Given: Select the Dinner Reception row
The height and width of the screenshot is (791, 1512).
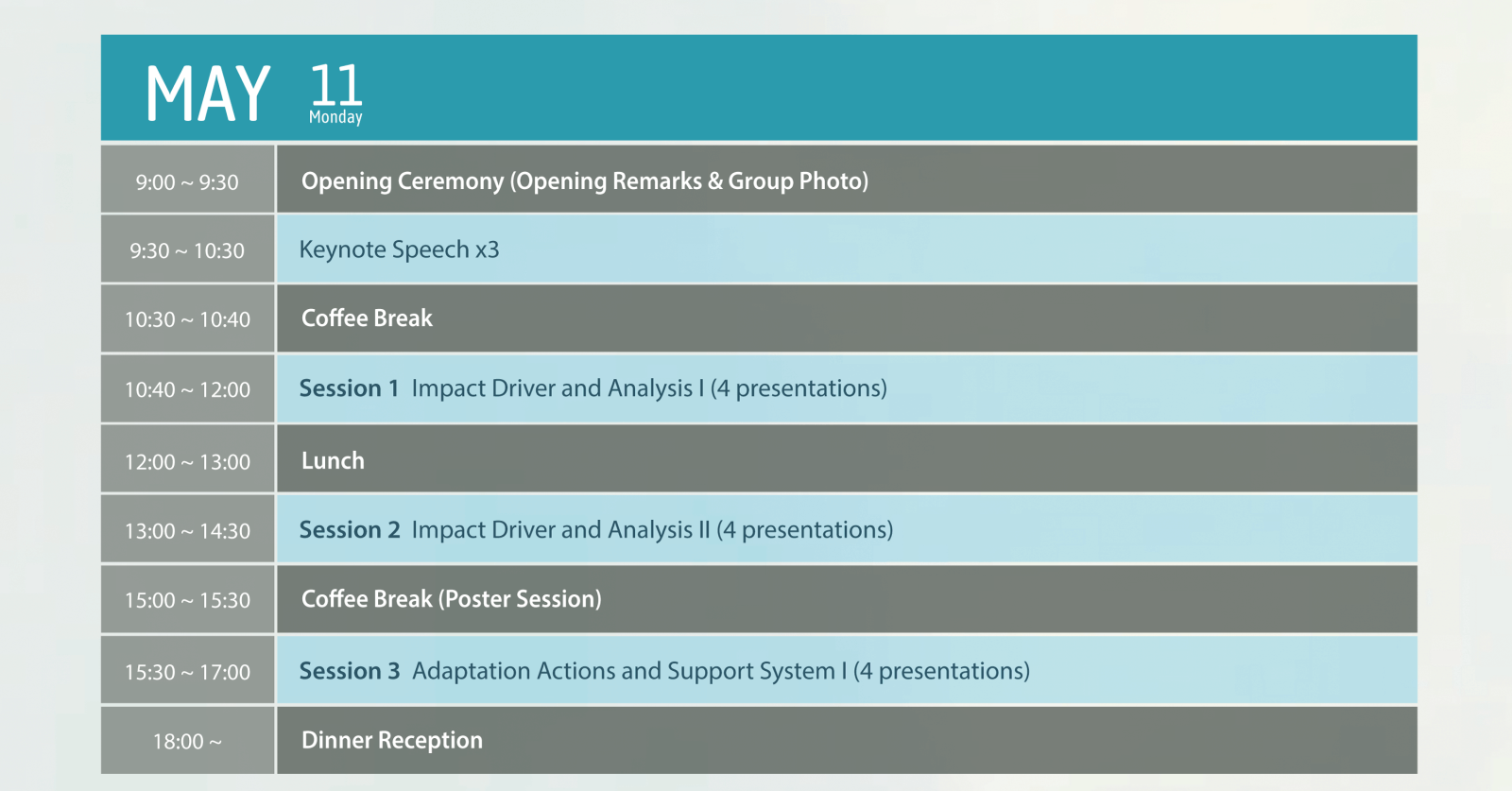Looking at the screenshot, I should [391, 740].
